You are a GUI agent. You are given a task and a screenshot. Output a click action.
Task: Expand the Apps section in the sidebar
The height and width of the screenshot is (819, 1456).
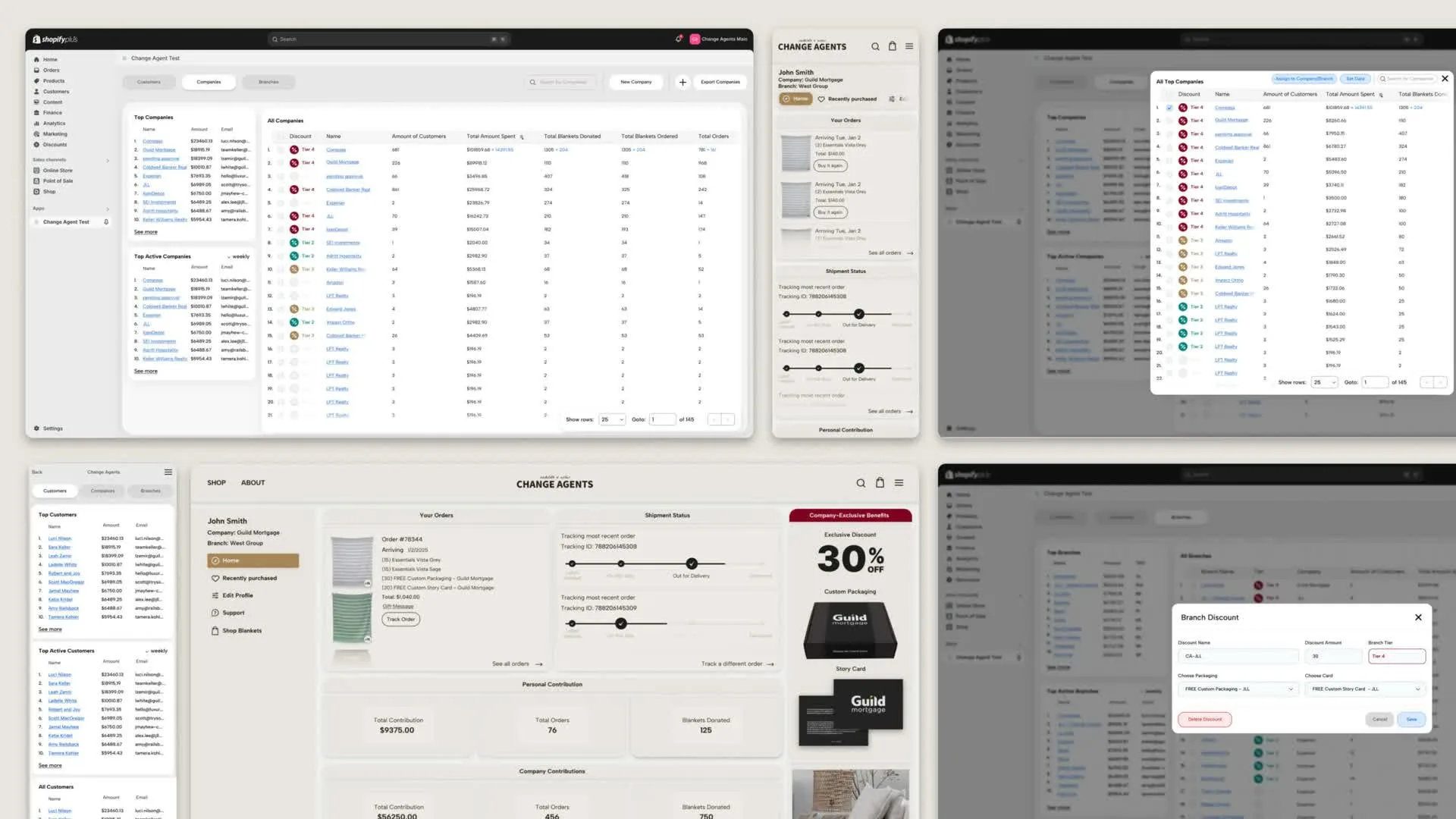[x=108, y=209]
